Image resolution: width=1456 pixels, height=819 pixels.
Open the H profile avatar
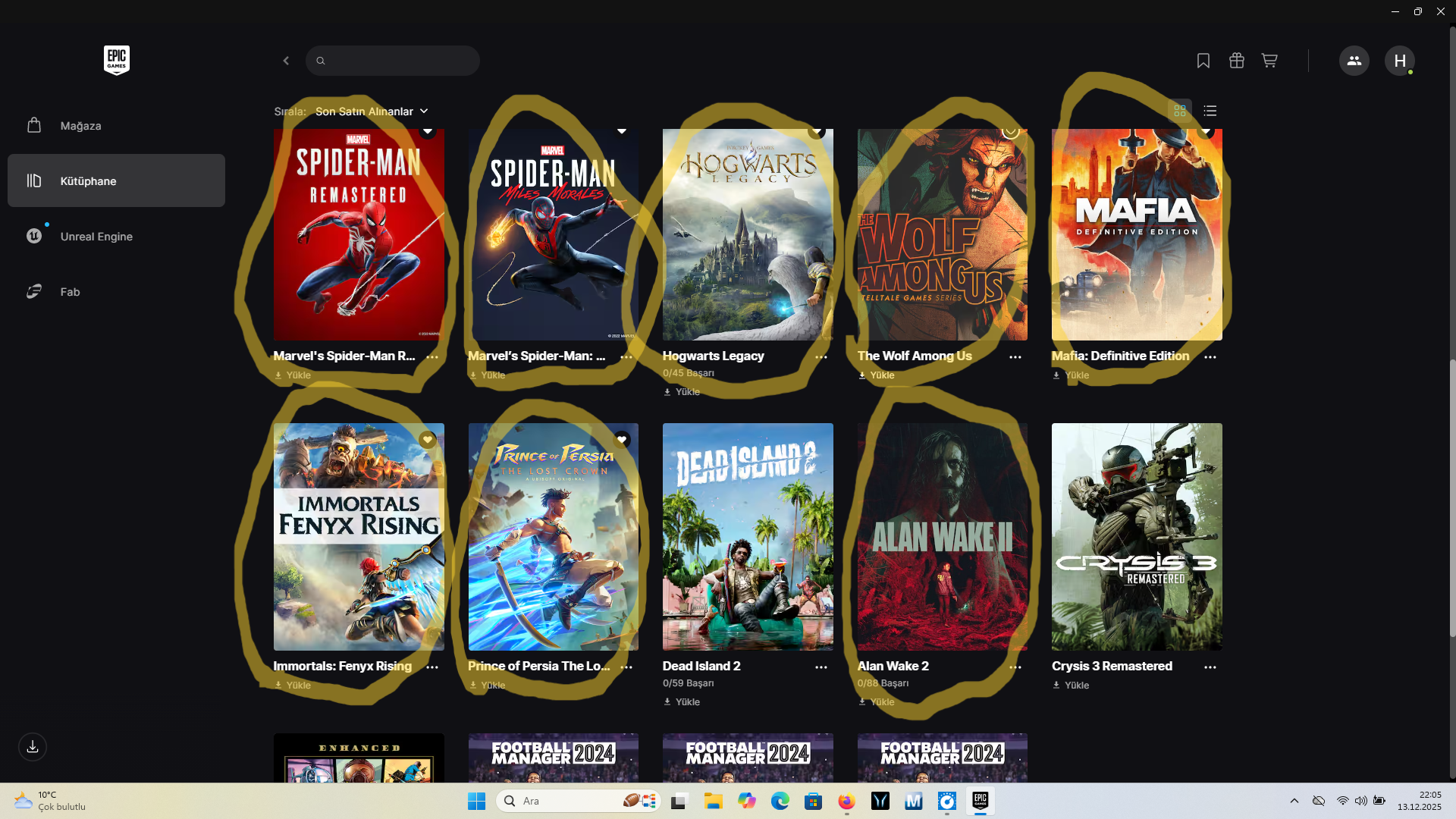coord(1399,61)
